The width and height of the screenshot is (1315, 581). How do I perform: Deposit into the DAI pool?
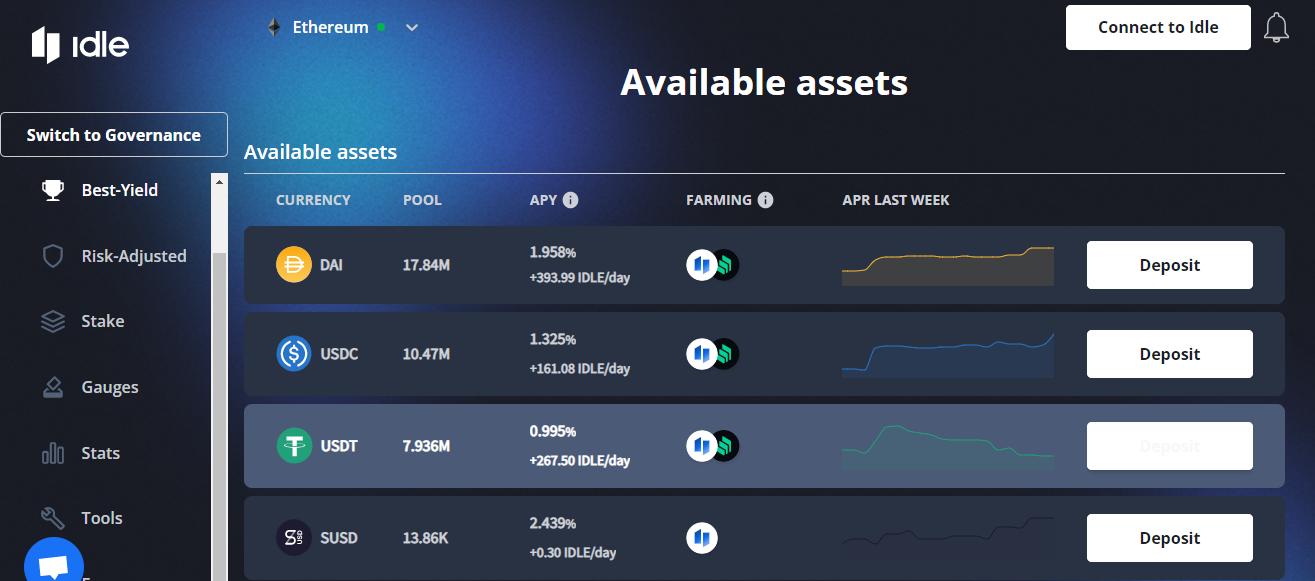1170,265
